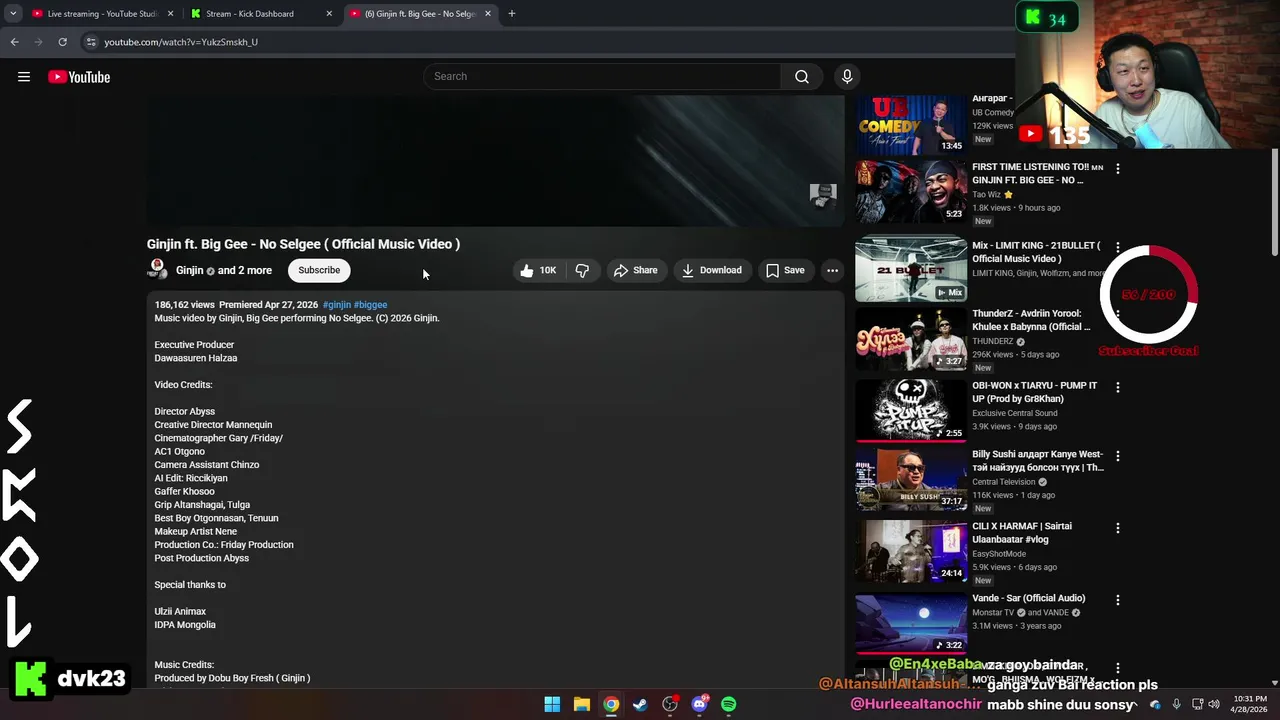Open UB Comedy video thumbnail 13:45

tap(911, 123)
